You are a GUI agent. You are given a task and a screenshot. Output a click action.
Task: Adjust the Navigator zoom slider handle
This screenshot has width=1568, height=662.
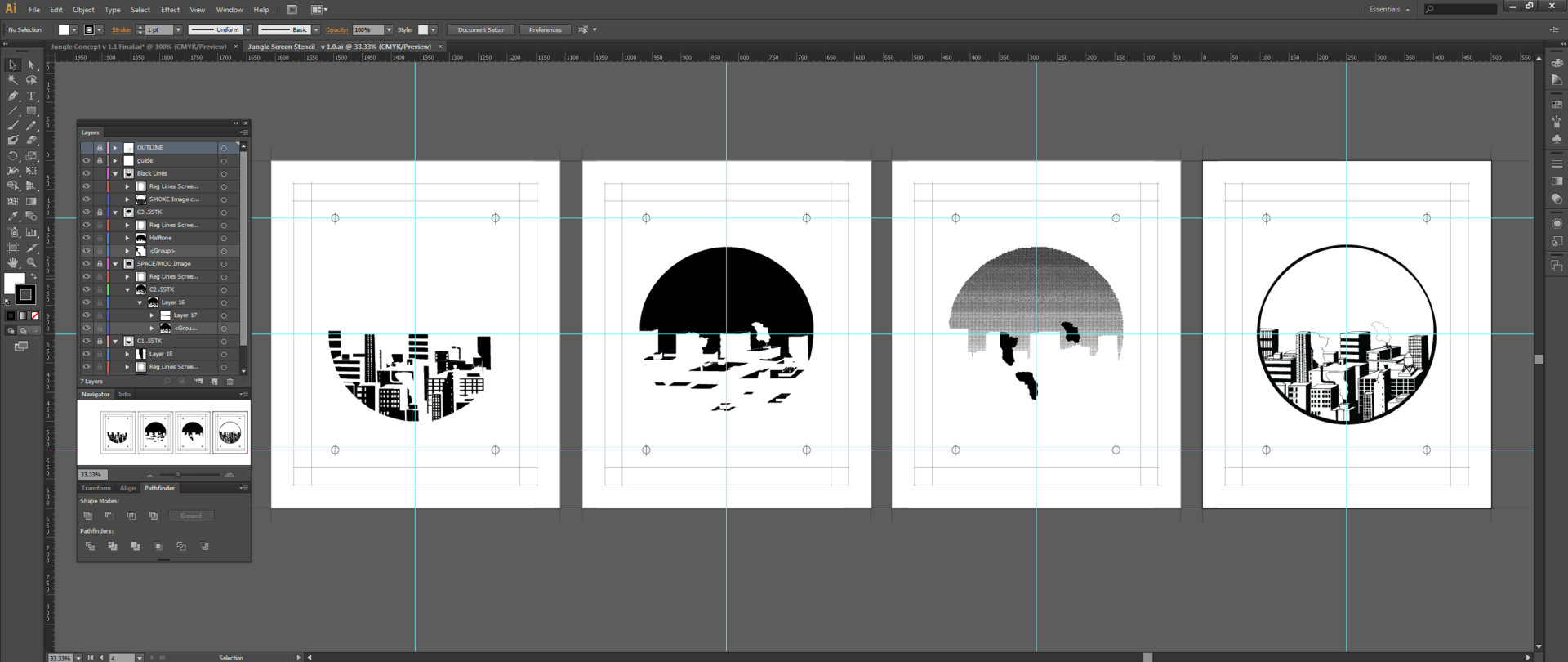click(178, 475)
